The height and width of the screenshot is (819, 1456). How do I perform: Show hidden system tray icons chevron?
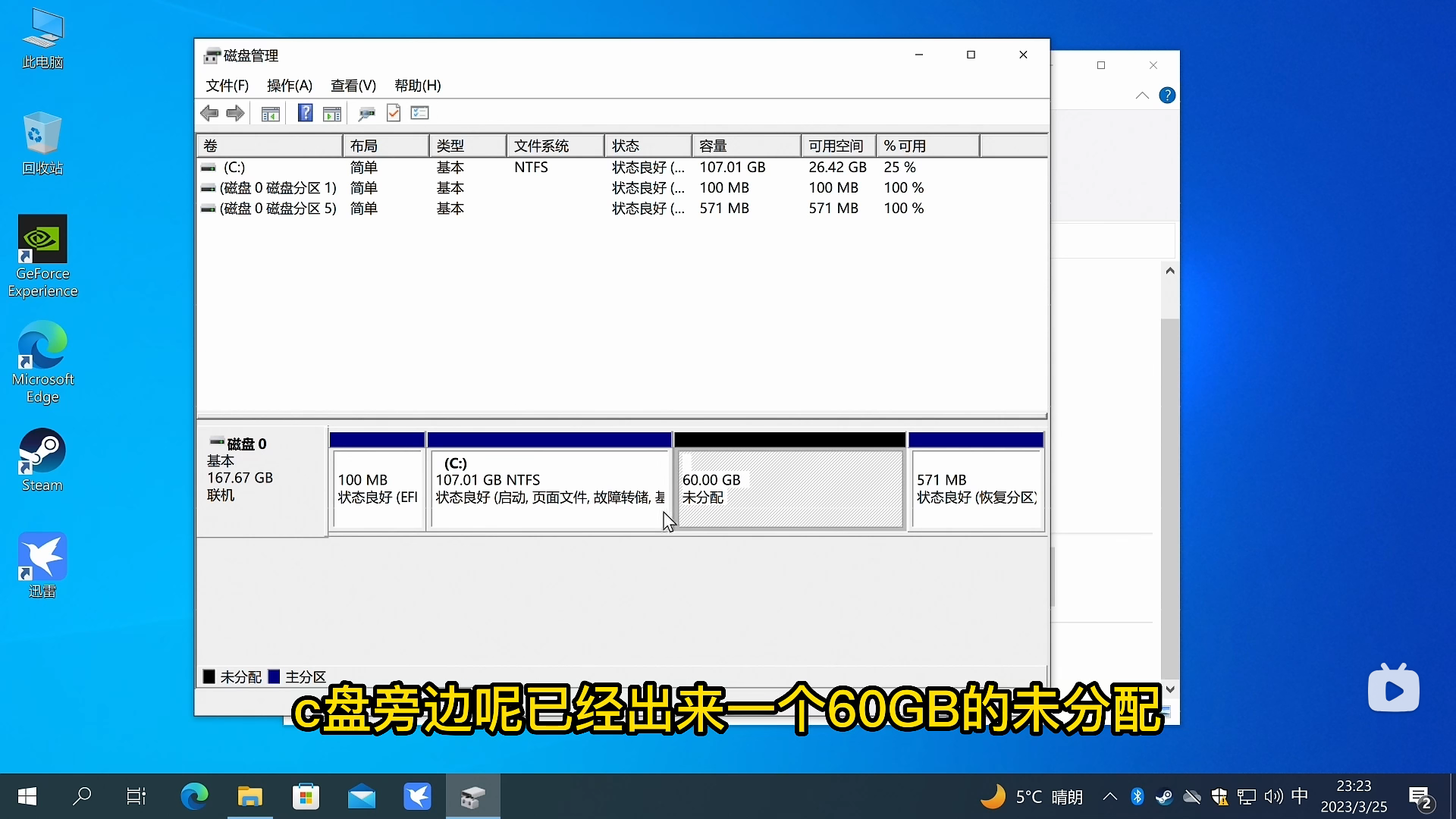[x=1109, y=796]
